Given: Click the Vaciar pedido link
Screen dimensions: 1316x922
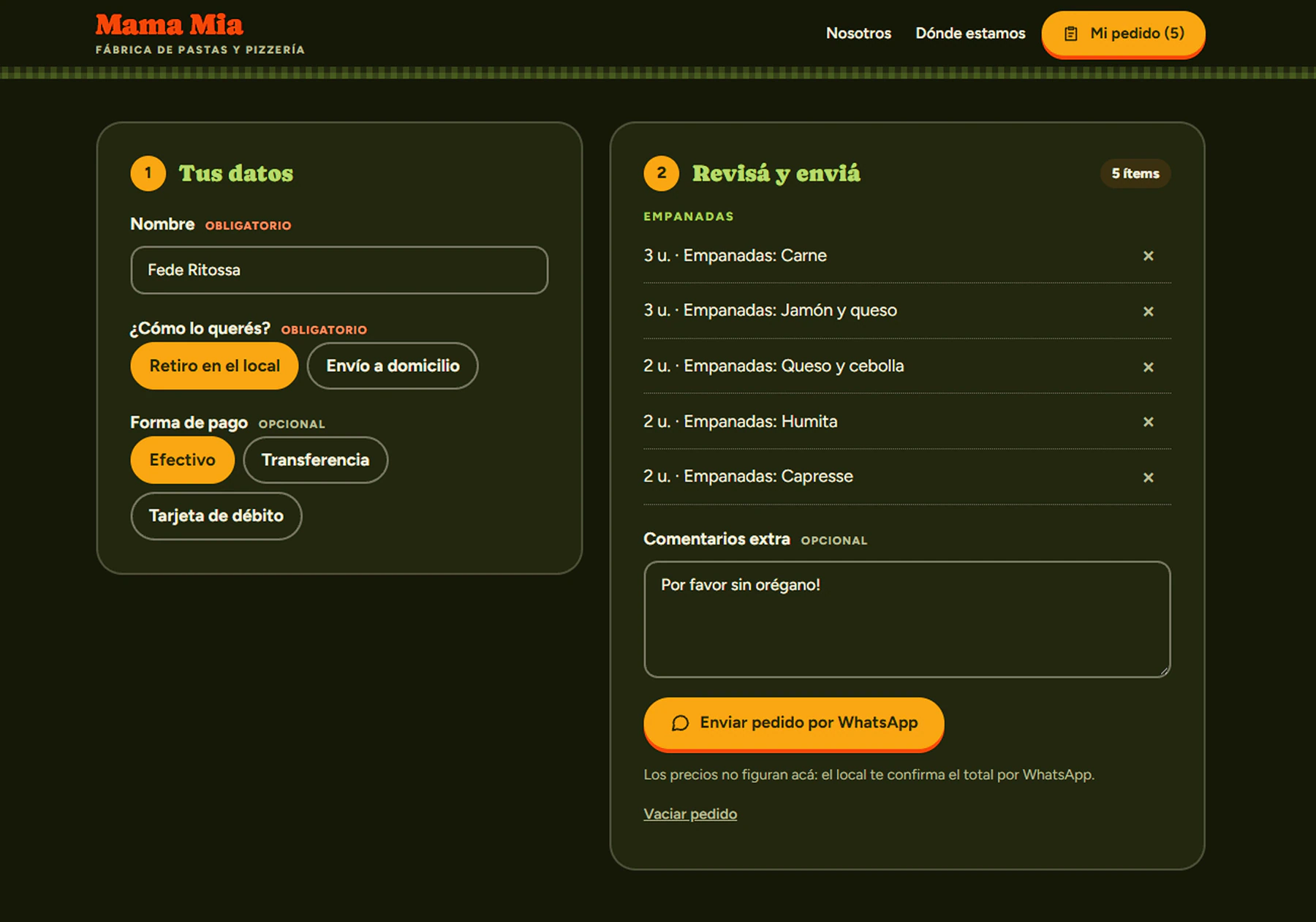Looking at the screenshot, I should pyautogui.click(x=690, y=814).
